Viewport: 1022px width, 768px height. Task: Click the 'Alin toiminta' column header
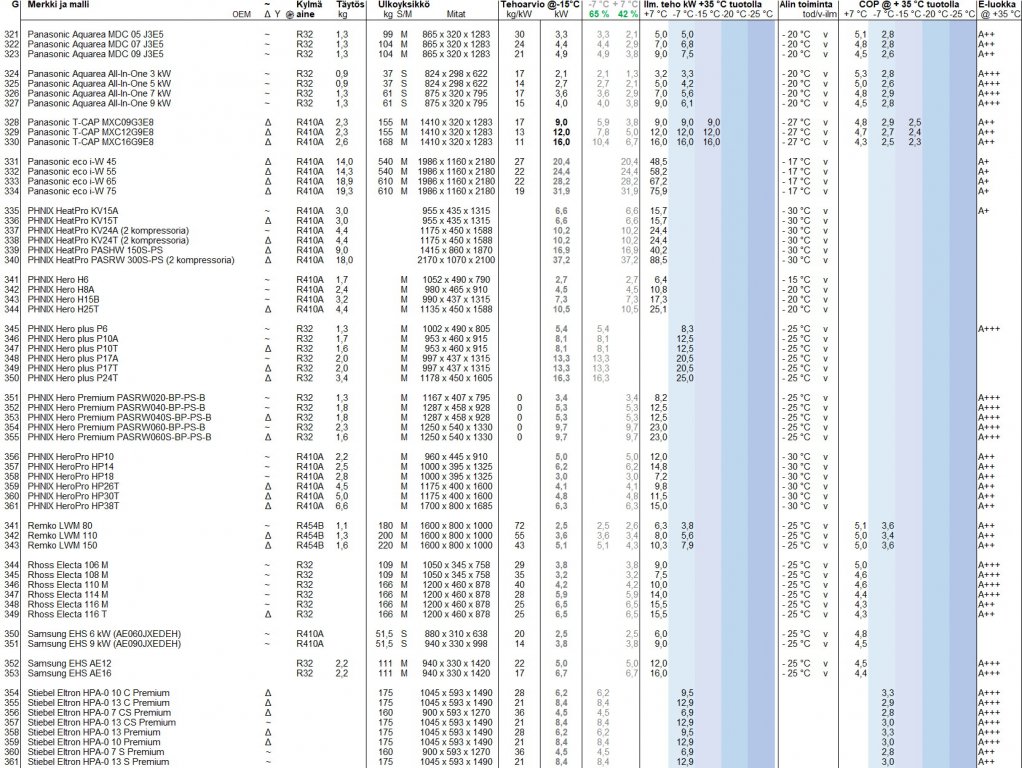(x=806, y=5)
